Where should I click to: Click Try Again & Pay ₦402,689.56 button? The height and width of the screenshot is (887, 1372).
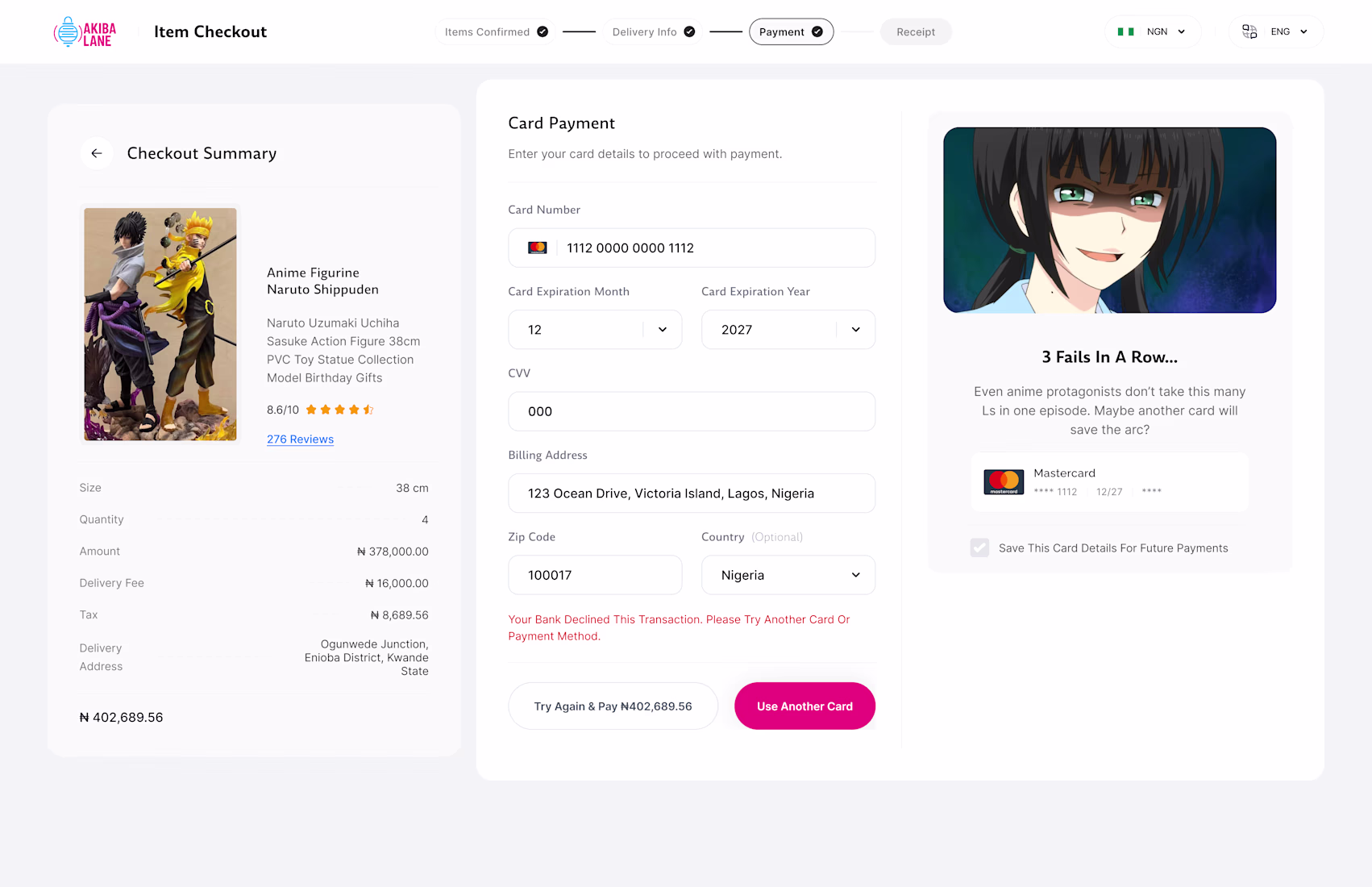point(613,706)
